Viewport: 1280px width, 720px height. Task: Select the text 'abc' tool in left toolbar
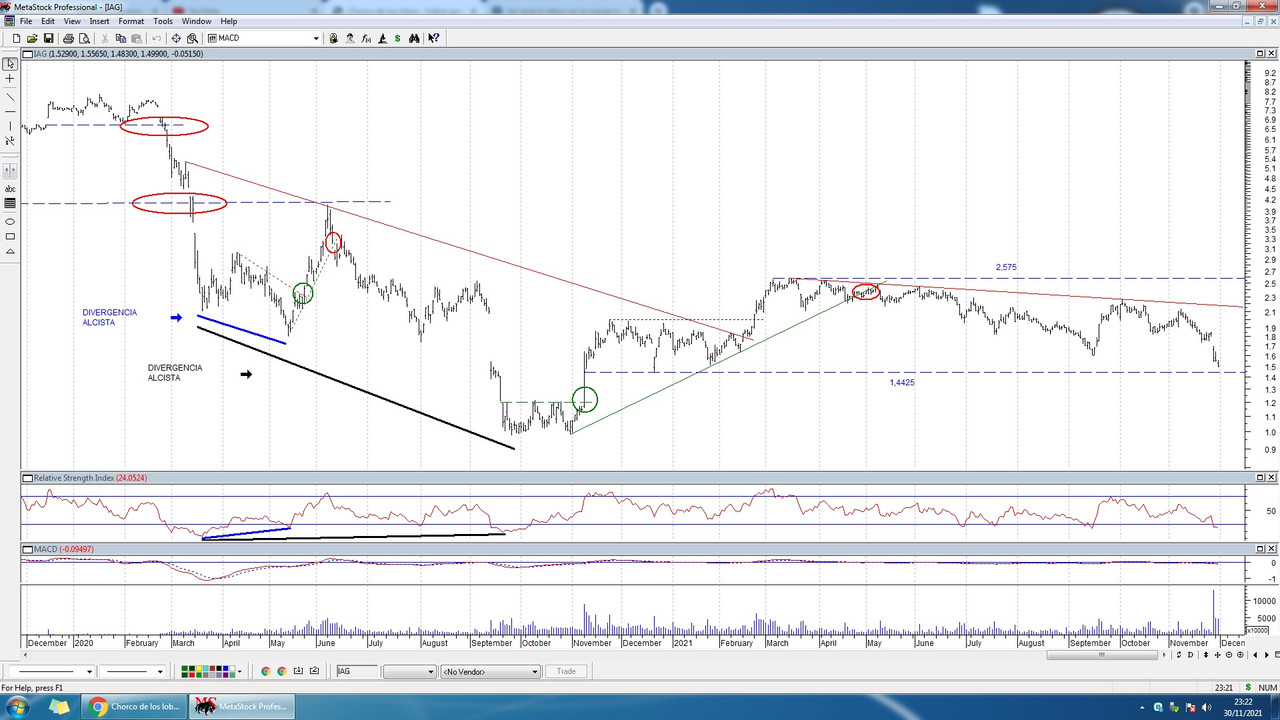coord(10,189)
